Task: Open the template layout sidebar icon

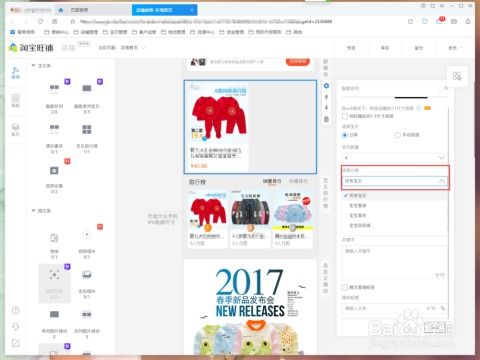Action: [16, 100]
